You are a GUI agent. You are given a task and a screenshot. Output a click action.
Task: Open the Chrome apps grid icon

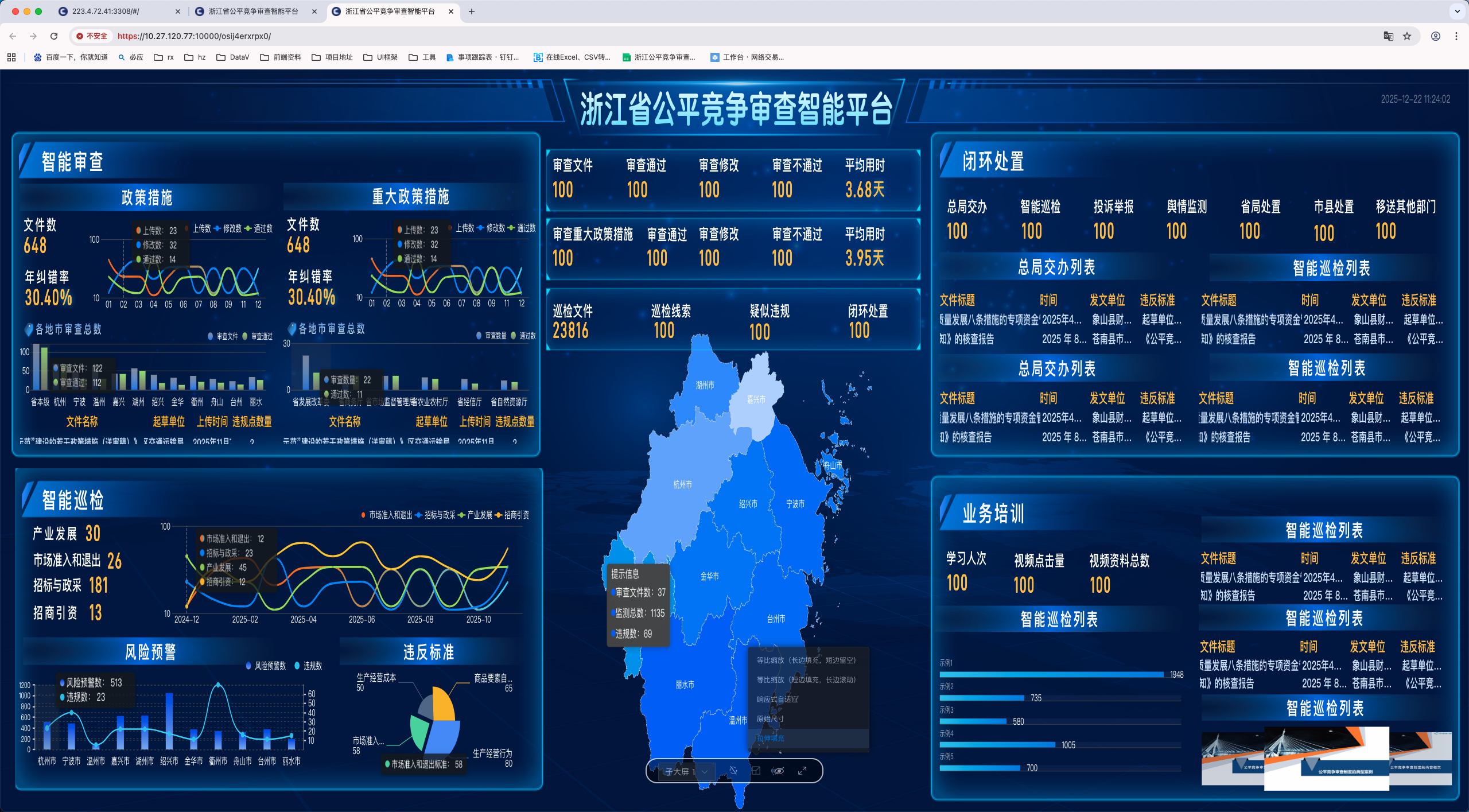pos(11,57)
